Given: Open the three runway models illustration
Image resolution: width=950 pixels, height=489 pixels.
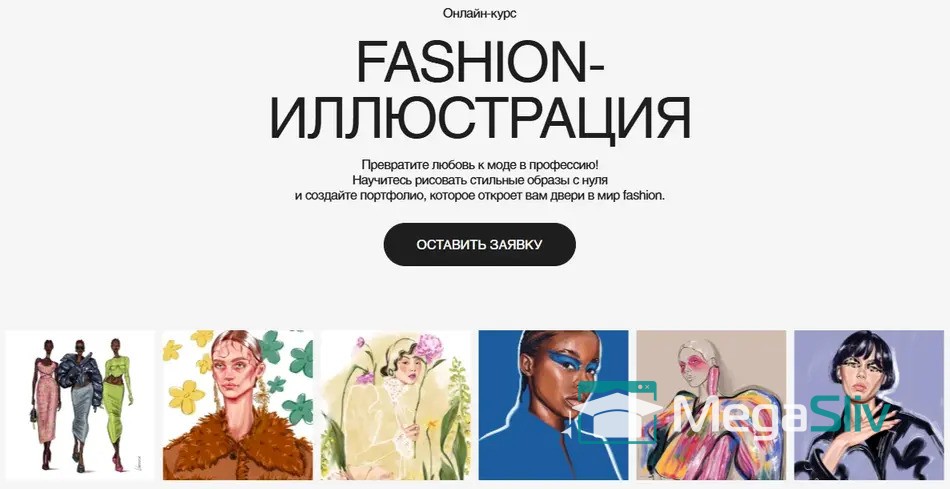Looking at the screenshot, I should (81, 405).
